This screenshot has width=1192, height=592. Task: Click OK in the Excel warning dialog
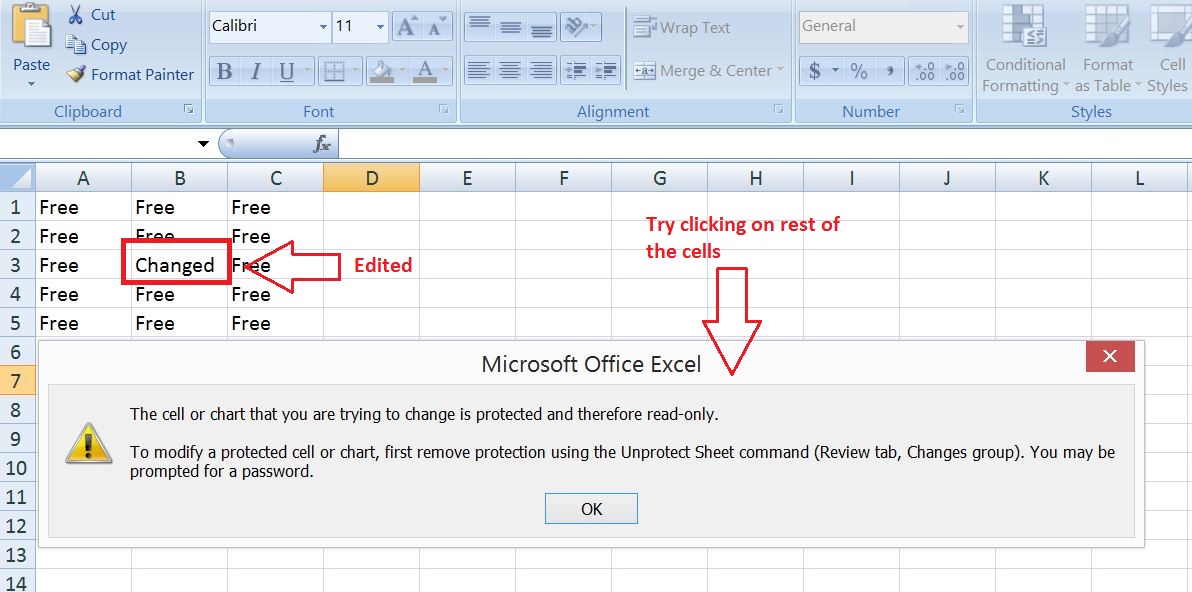point(591,509)
